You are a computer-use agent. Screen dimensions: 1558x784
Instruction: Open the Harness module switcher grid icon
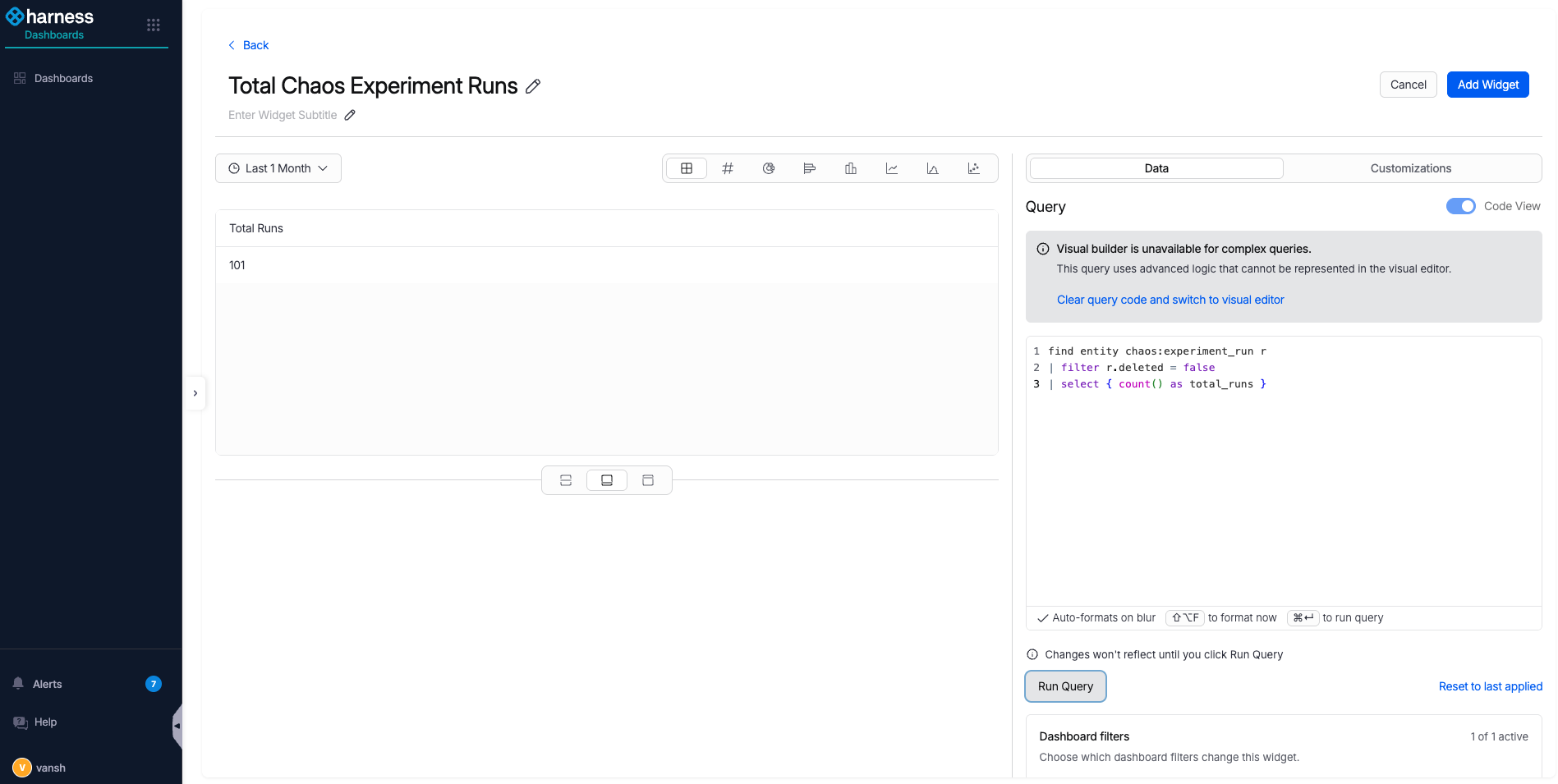pos(154,25)
